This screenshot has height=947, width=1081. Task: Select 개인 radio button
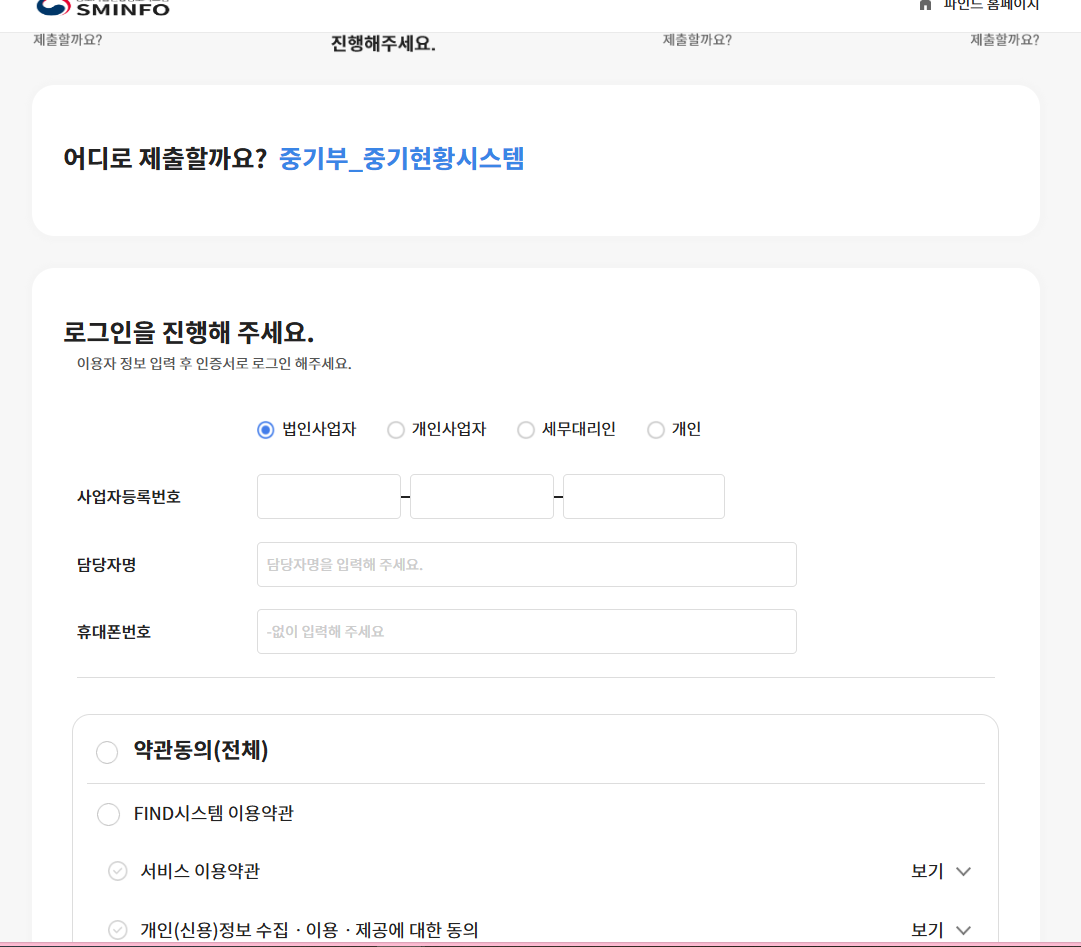(656, 430)
